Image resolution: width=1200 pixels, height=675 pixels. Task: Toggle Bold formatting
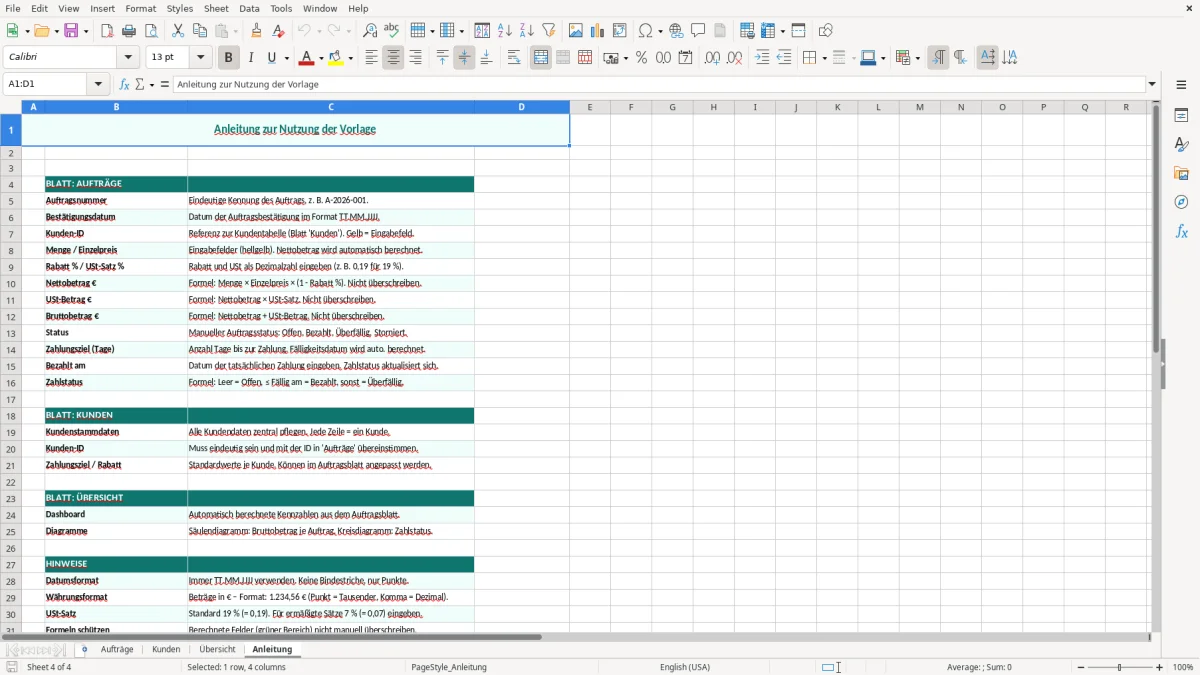(x=229, y=58)
